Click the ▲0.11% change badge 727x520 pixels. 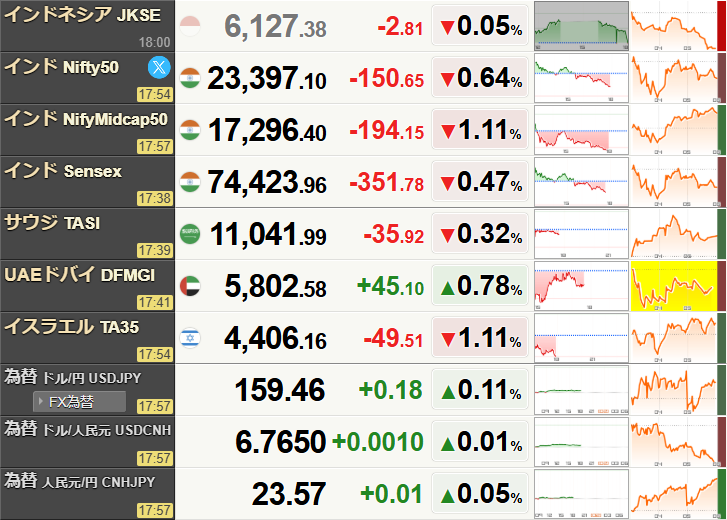click(x=480, y=389)
